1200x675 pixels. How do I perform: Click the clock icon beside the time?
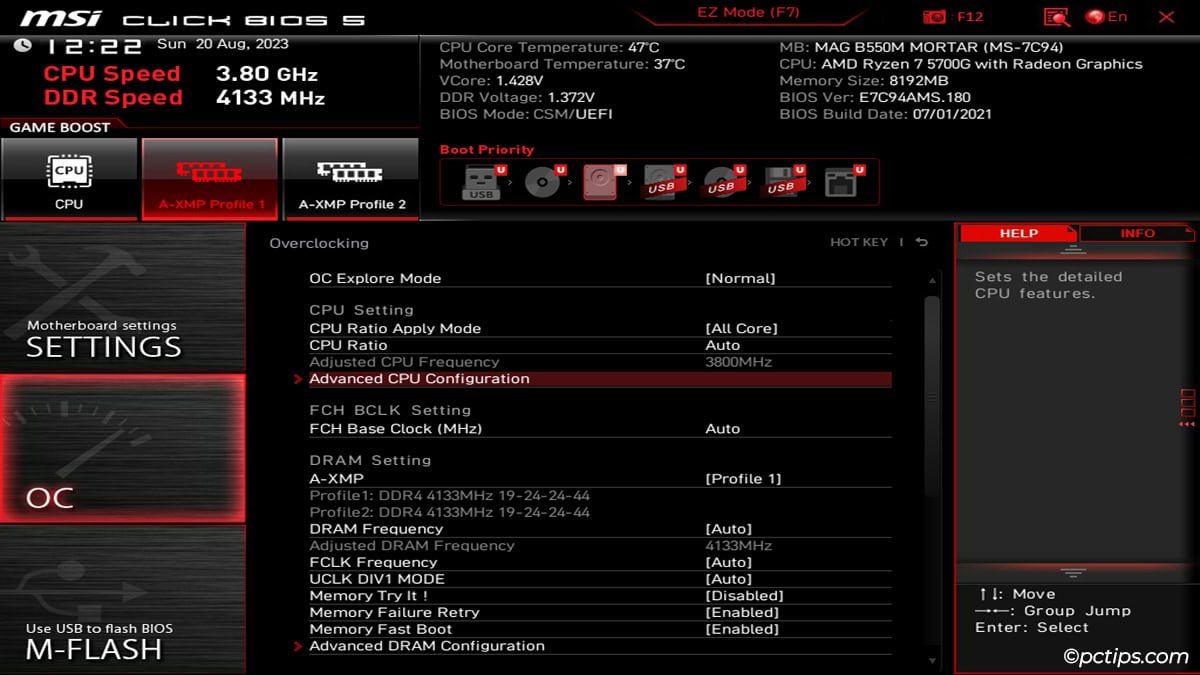click(24, 46)
